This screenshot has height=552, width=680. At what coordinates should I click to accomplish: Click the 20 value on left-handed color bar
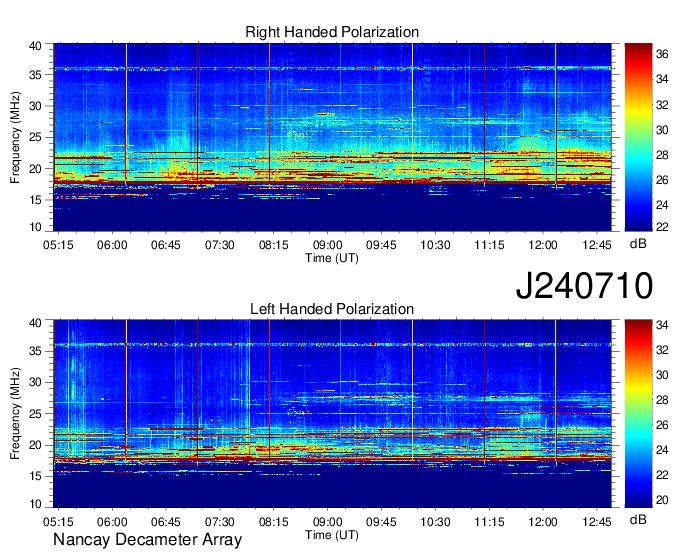[662, 500]
